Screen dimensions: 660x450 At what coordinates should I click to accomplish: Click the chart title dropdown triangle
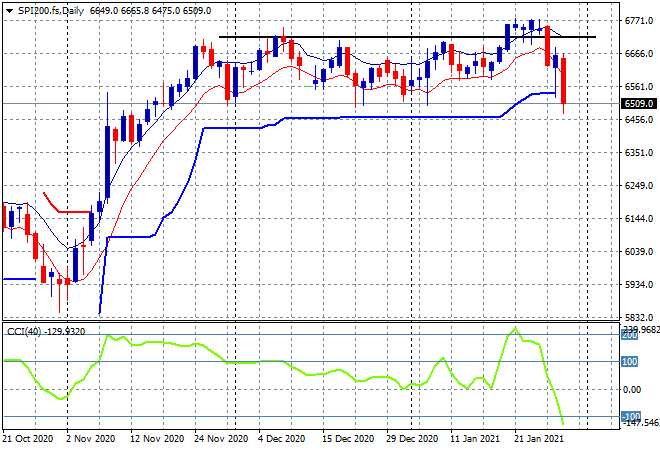pos(9,11)
